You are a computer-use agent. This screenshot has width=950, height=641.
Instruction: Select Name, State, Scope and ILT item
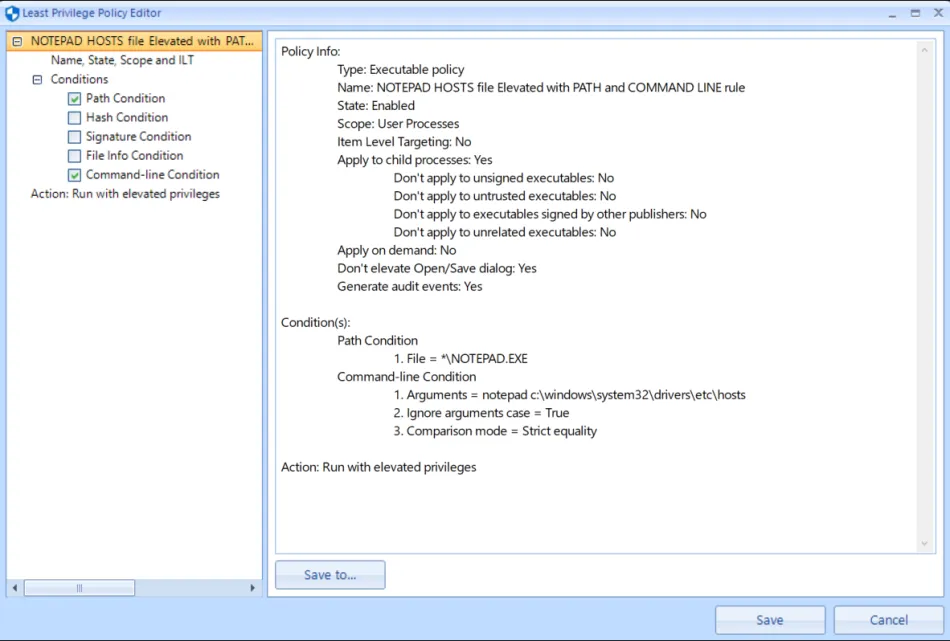122,60
